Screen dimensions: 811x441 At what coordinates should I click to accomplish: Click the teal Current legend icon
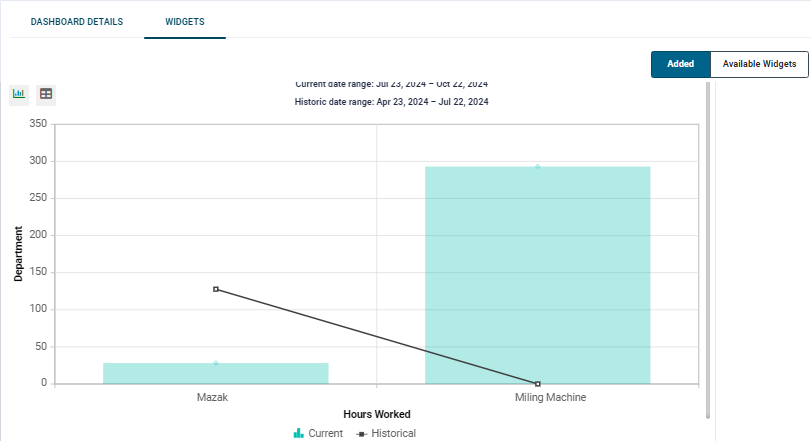pos(298,433)
